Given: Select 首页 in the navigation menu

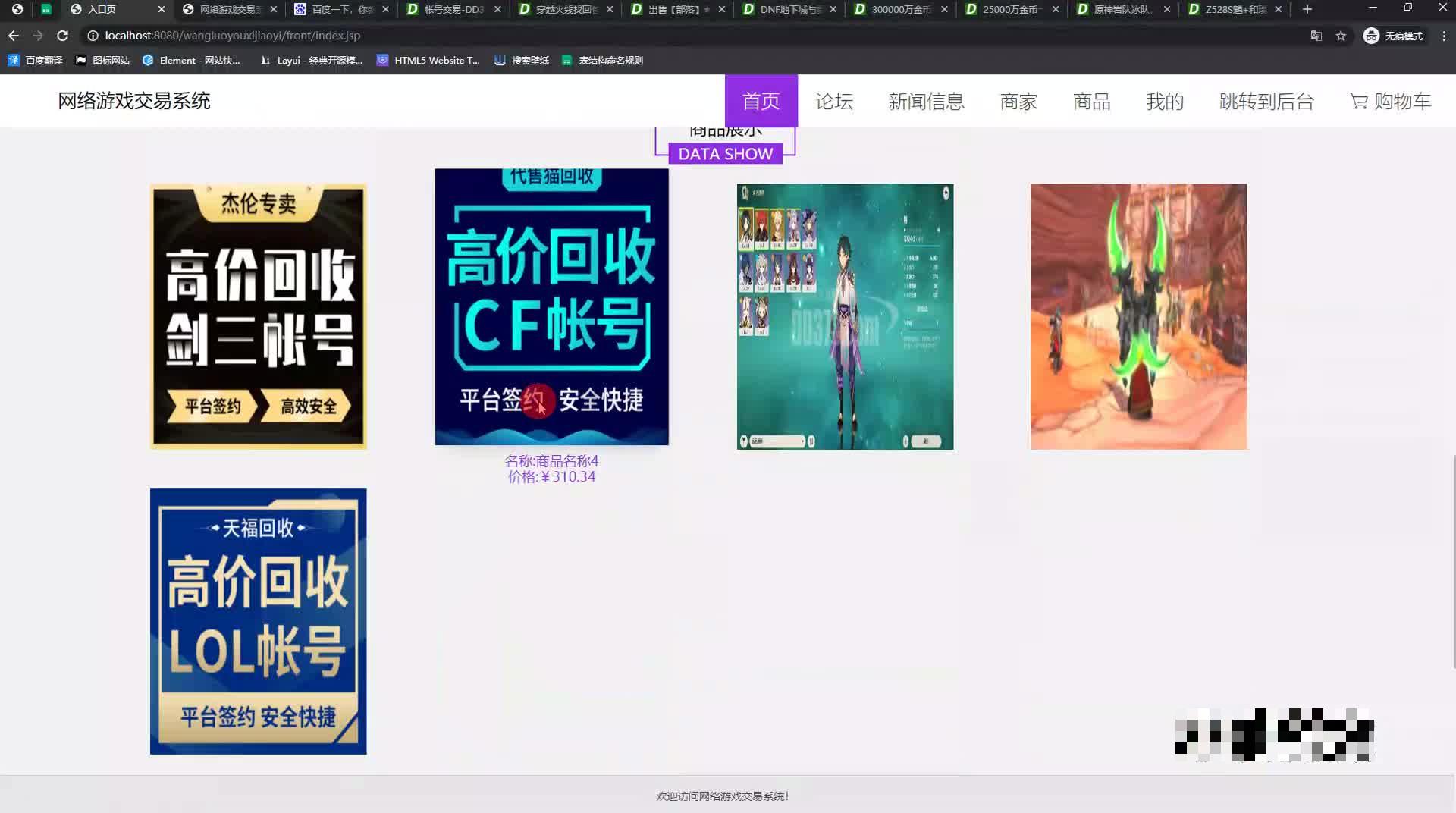Looking at the screenshot, I should [x=761, y=101].
